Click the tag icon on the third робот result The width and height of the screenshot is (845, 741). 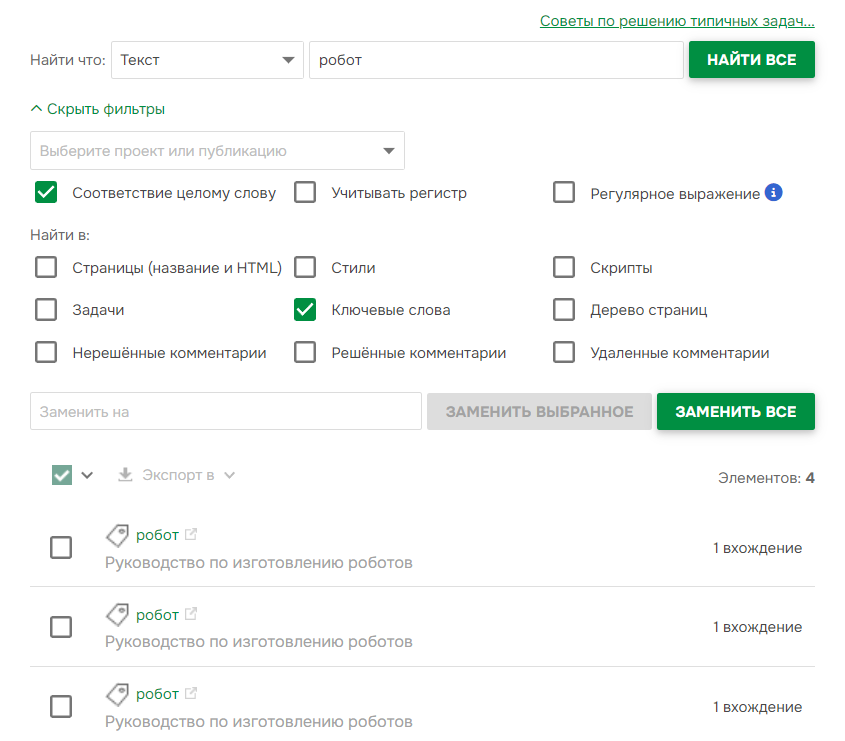pyautogui.click(x=117, y=693)
